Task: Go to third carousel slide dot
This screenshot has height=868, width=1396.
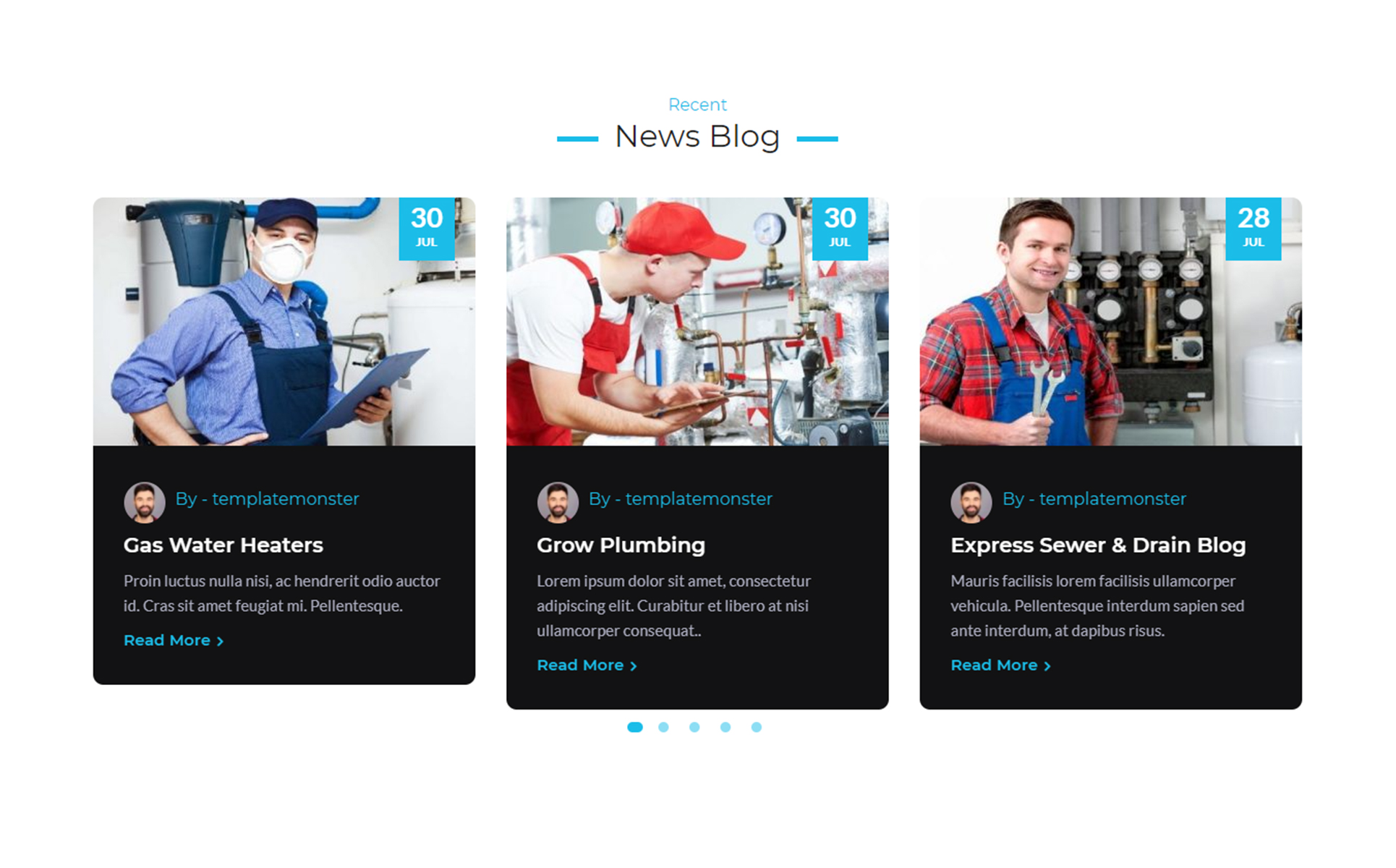Action: click(x=694, y=727)
